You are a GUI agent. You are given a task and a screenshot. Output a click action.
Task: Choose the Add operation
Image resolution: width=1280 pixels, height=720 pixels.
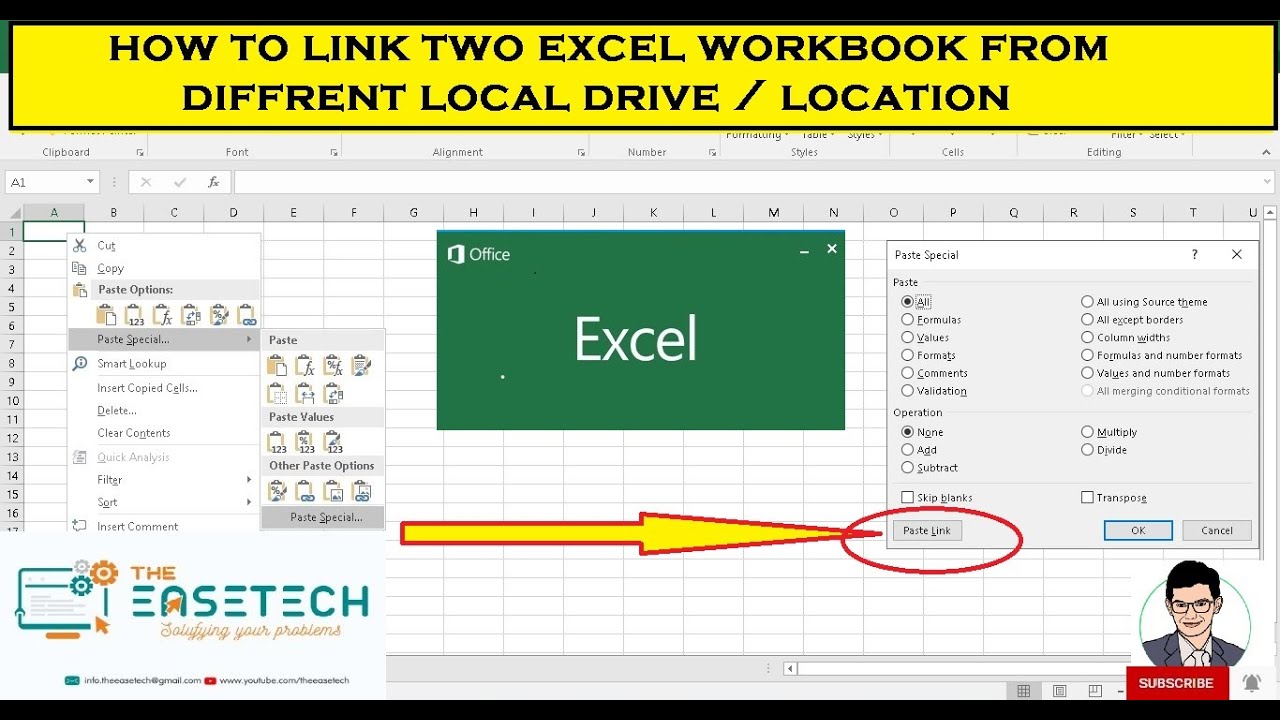pos(907,450)
